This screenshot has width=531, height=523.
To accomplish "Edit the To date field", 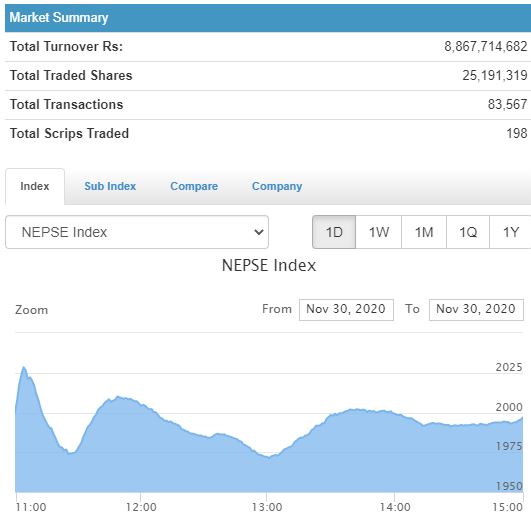I will (x=476, y=310).
